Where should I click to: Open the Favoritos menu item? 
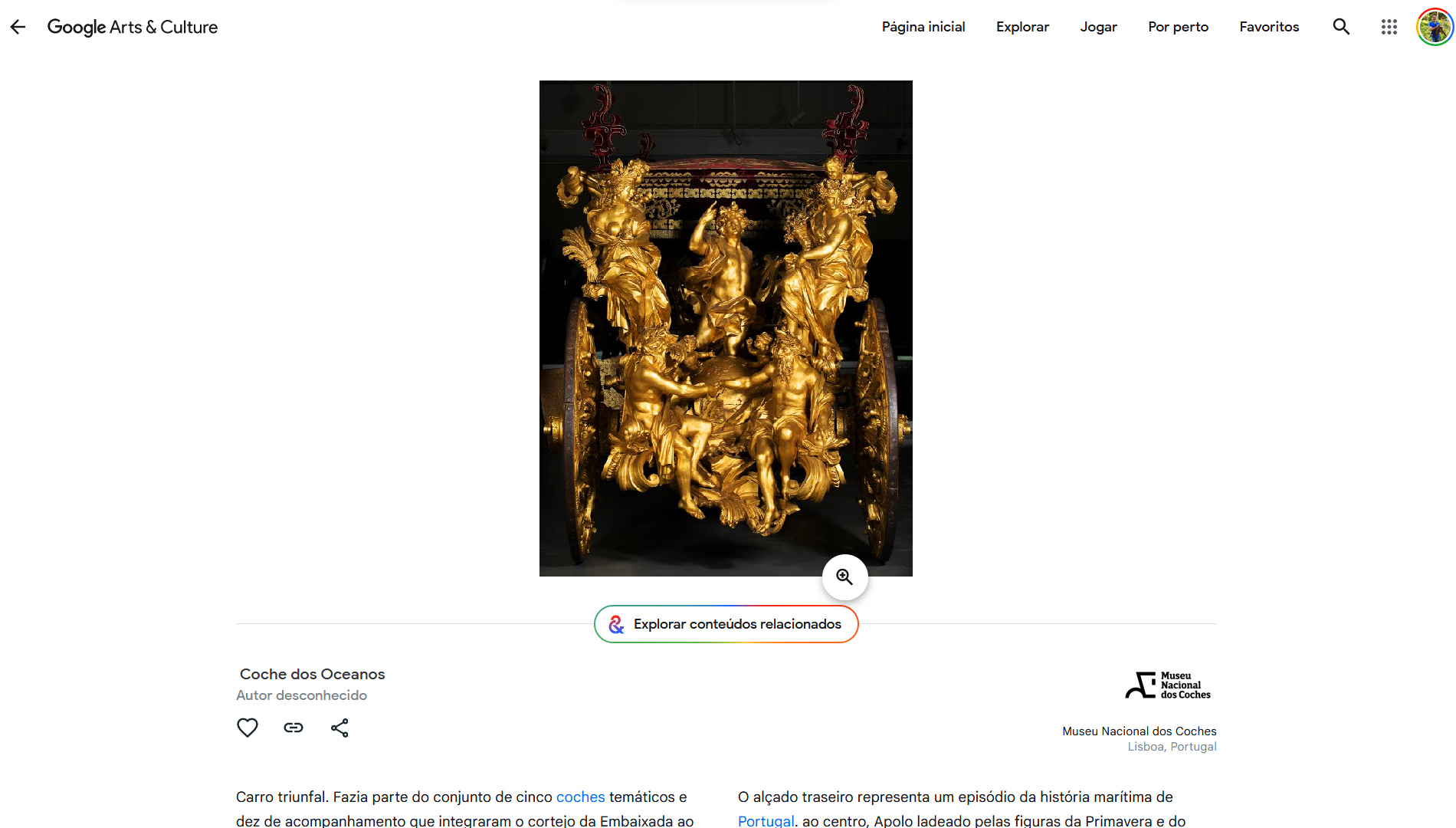[1269, 27]
